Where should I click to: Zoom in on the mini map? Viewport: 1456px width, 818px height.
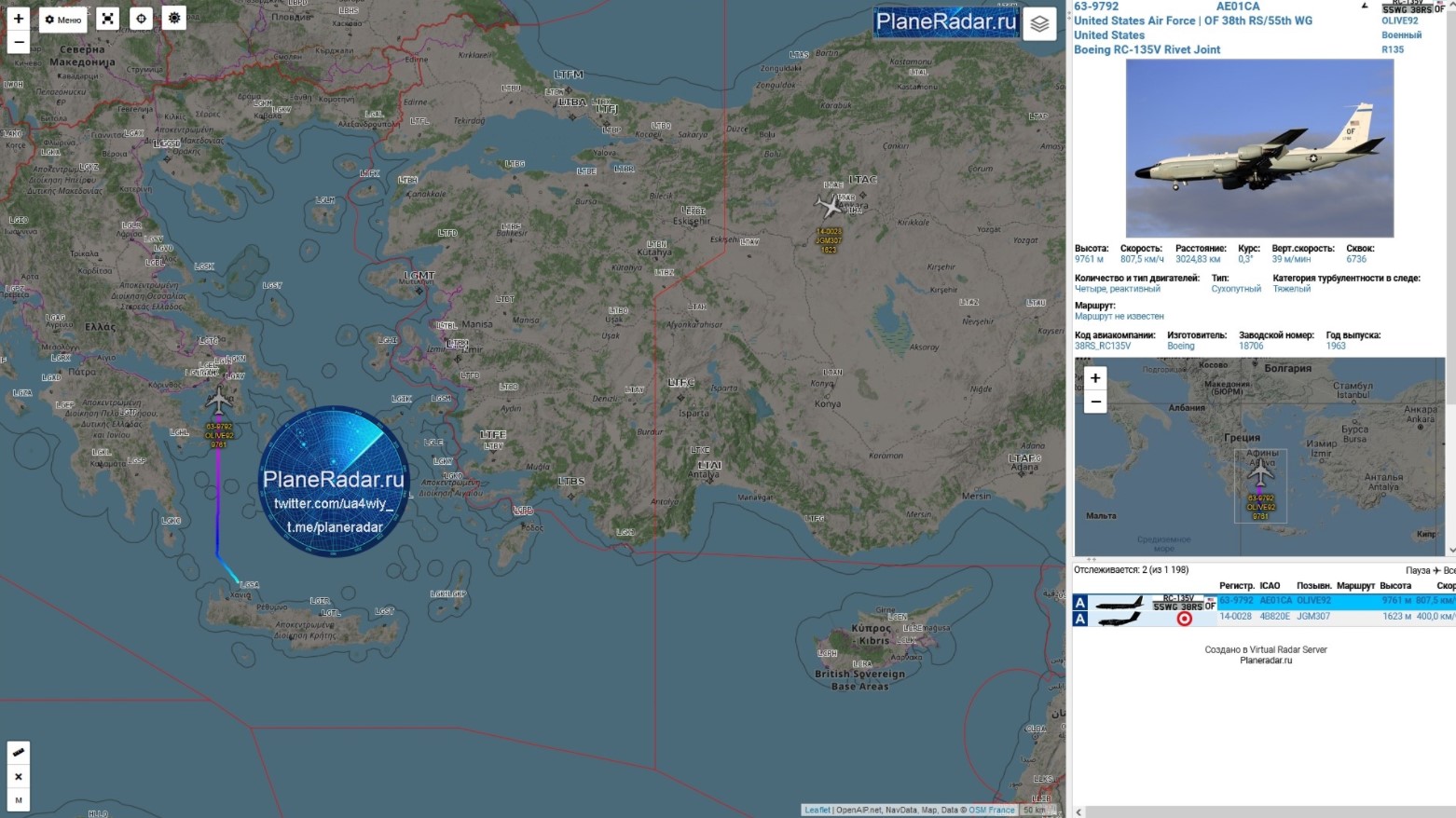click(x=1095, y=377)
